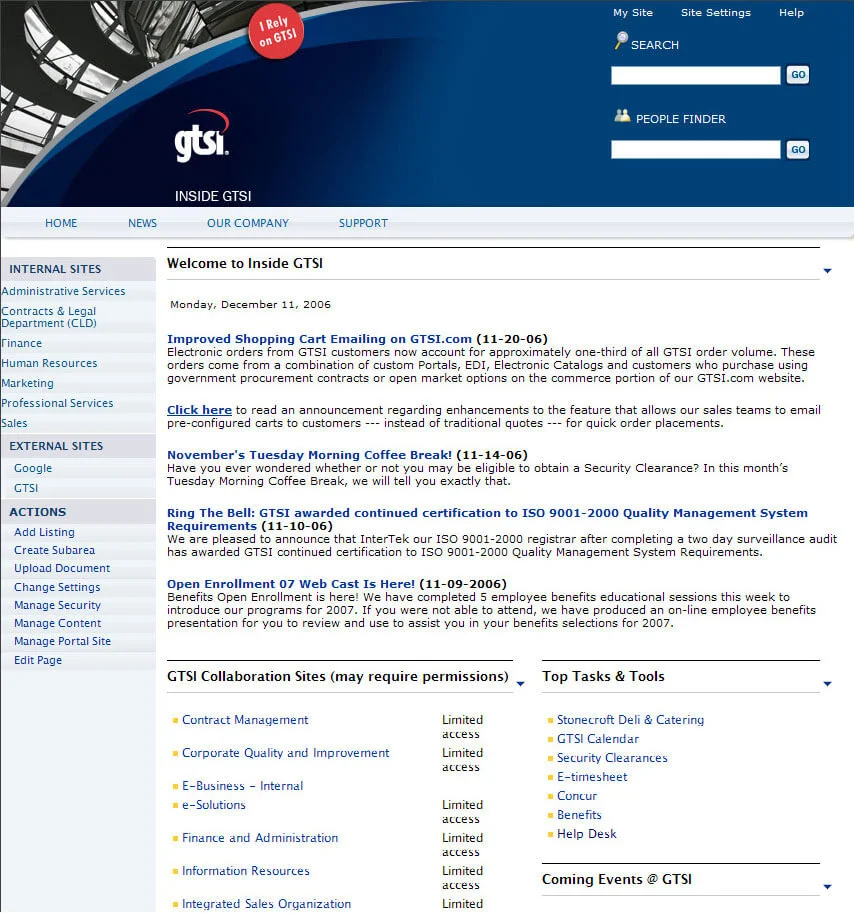Open the Sales internal site
The image size is (854, 913).
click(x=14, y=423)
